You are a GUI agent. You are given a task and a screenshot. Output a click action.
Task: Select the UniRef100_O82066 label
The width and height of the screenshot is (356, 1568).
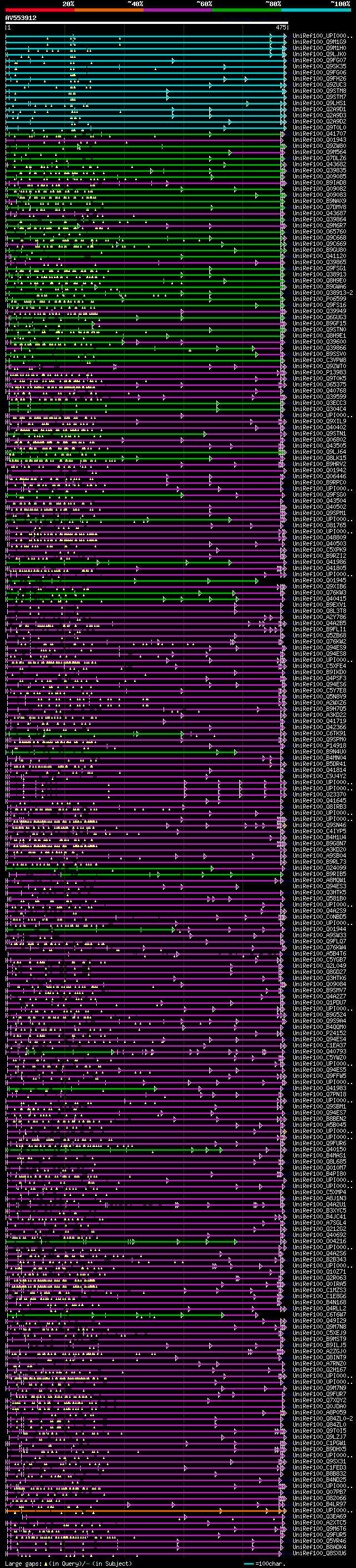tap(319, 1499)
